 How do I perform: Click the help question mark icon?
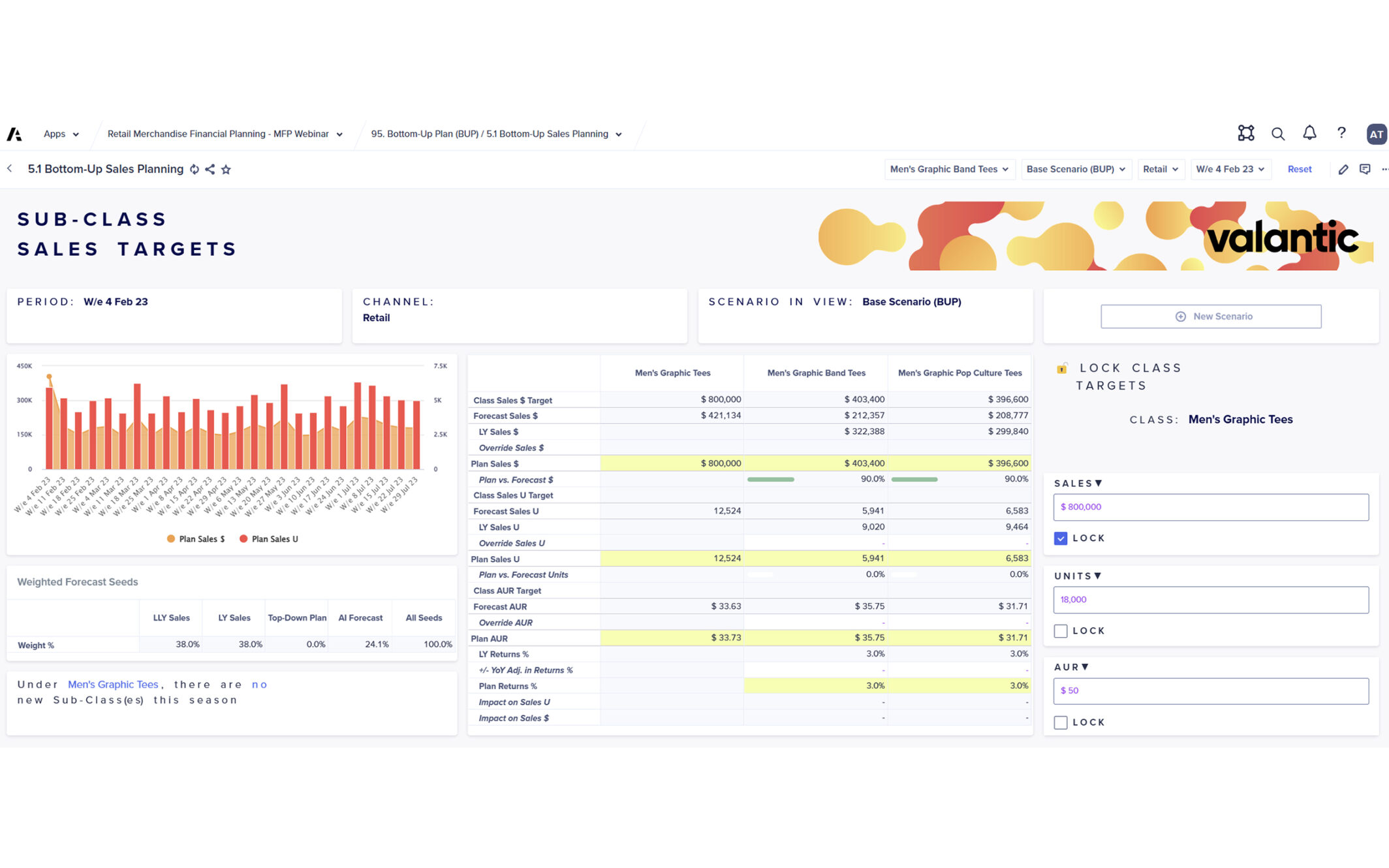1341,133
